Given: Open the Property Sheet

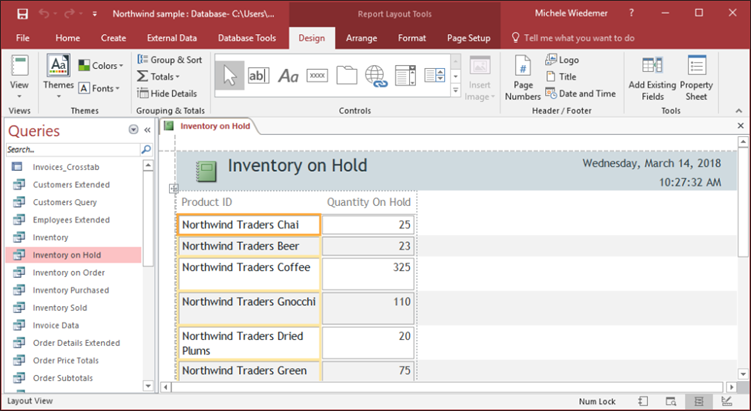Looking at the screenshot, I should tap(696, 77).
